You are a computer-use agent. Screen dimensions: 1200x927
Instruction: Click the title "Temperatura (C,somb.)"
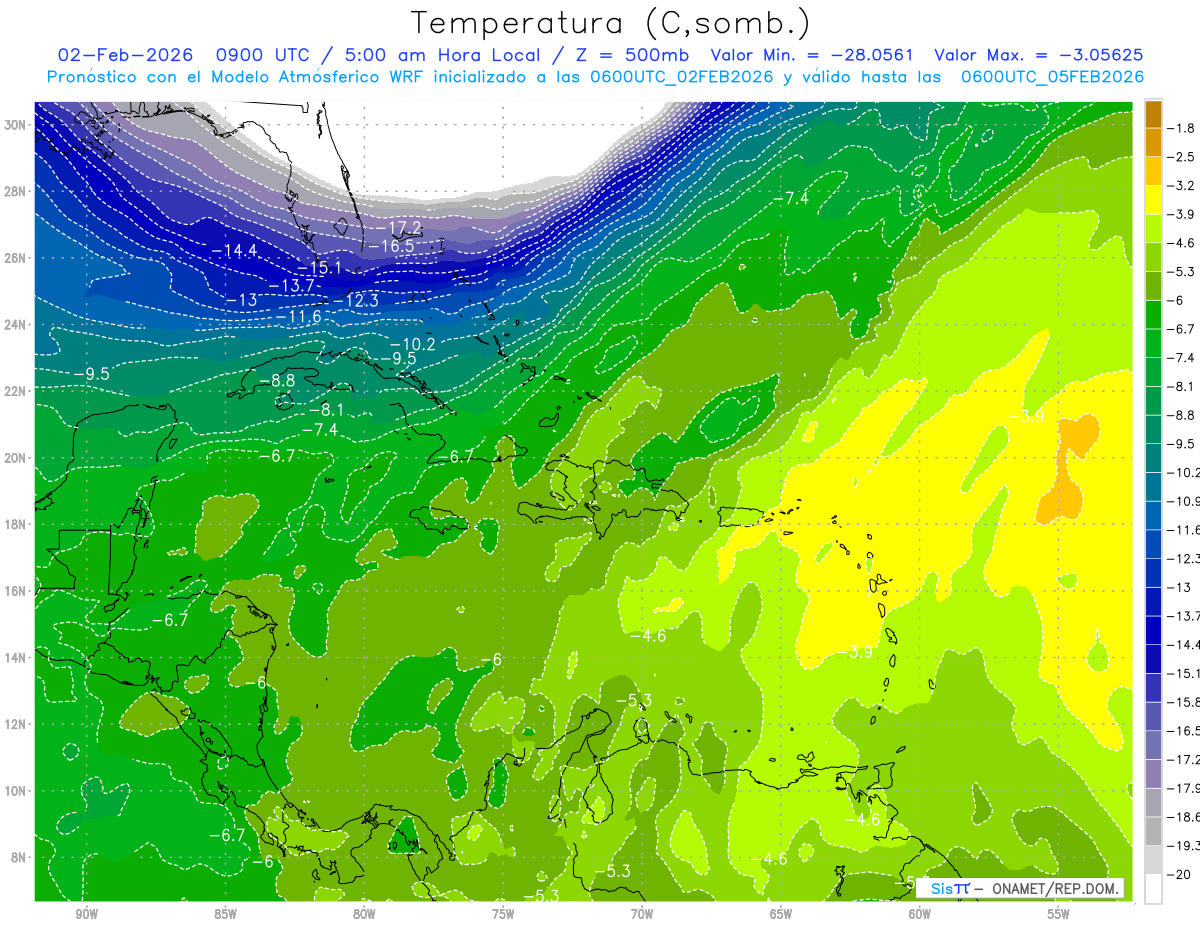click(x=612, y=24)
